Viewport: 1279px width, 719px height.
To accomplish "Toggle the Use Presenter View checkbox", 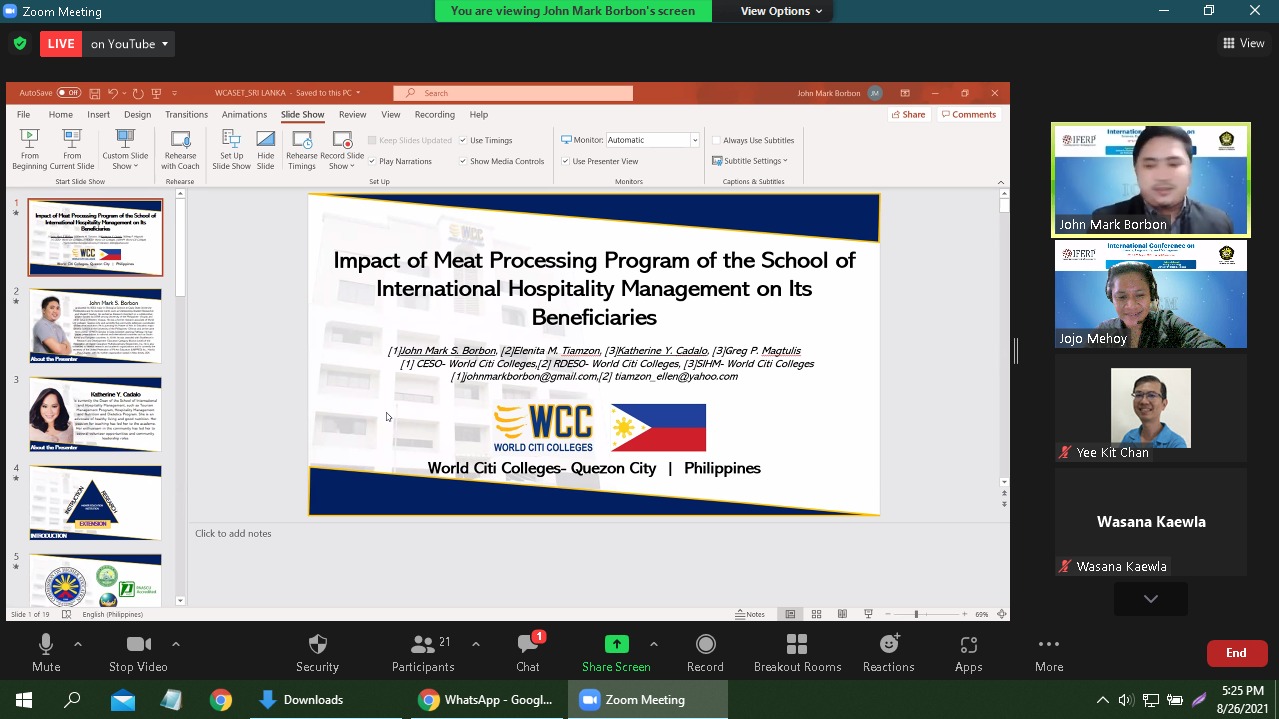I will click(x=565, y=161).
